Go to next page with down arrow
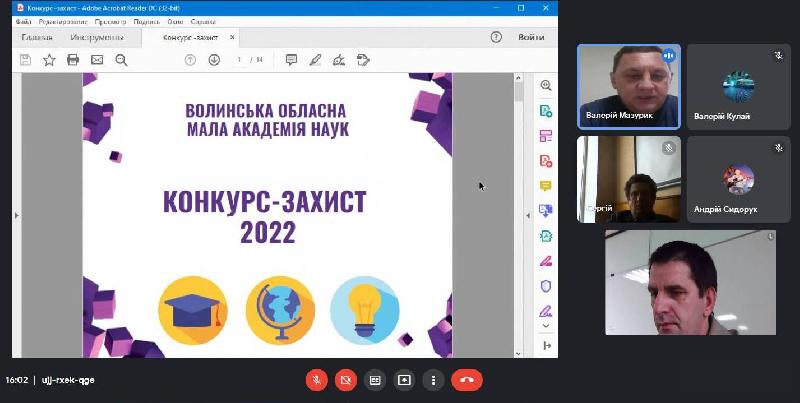This screenshot has width=800, height=403. click(214, 60)
